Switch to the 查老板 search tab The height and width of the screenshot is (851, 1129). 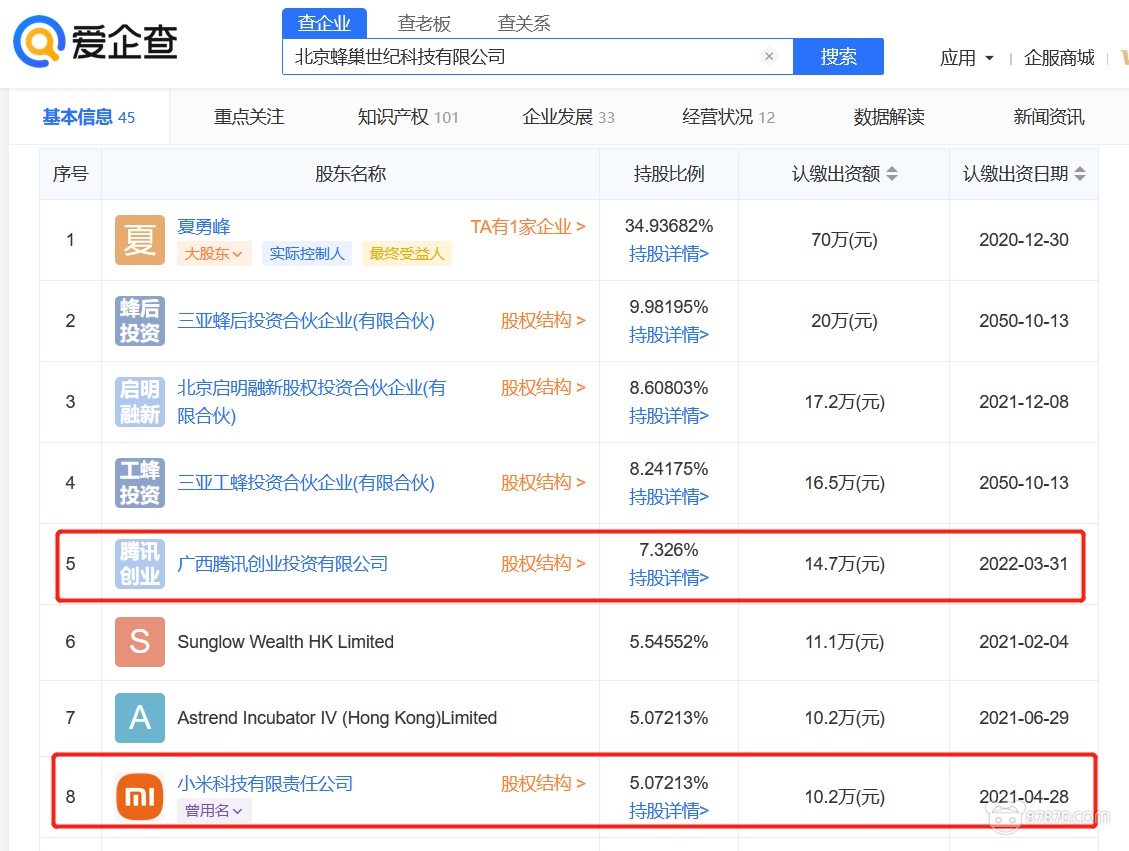(x=424, y=22)
